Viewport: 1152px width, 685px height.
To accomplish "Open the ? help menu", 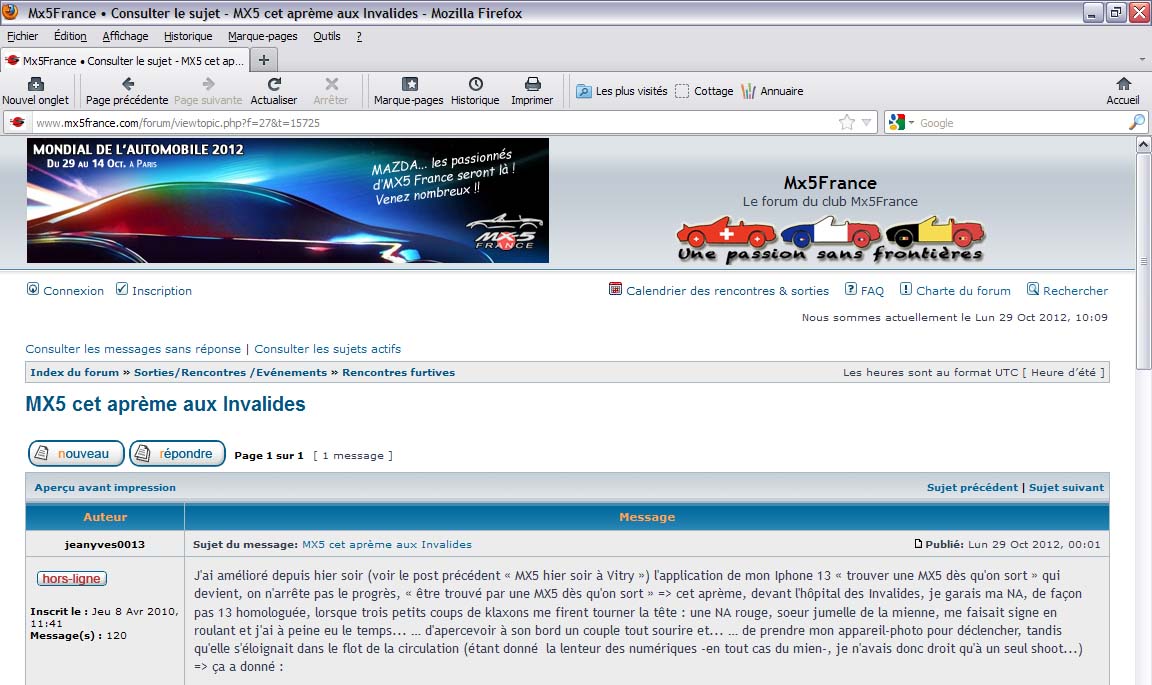I will pyautogui.click(x=359, y=36).
